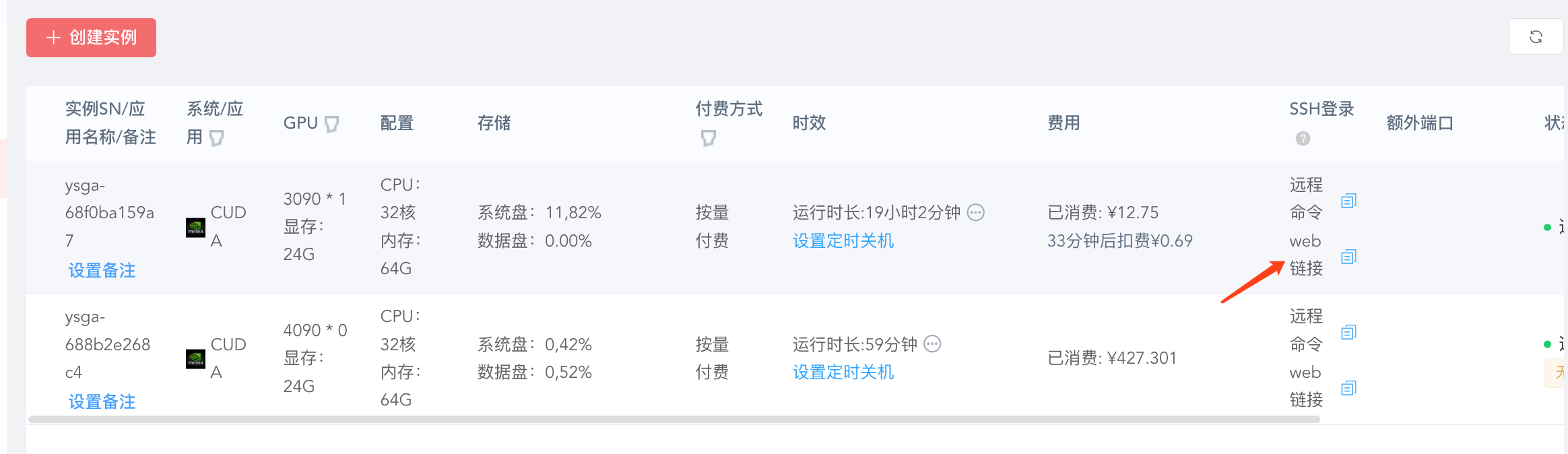
Task: Open the GPU filter
Action: 331,123
